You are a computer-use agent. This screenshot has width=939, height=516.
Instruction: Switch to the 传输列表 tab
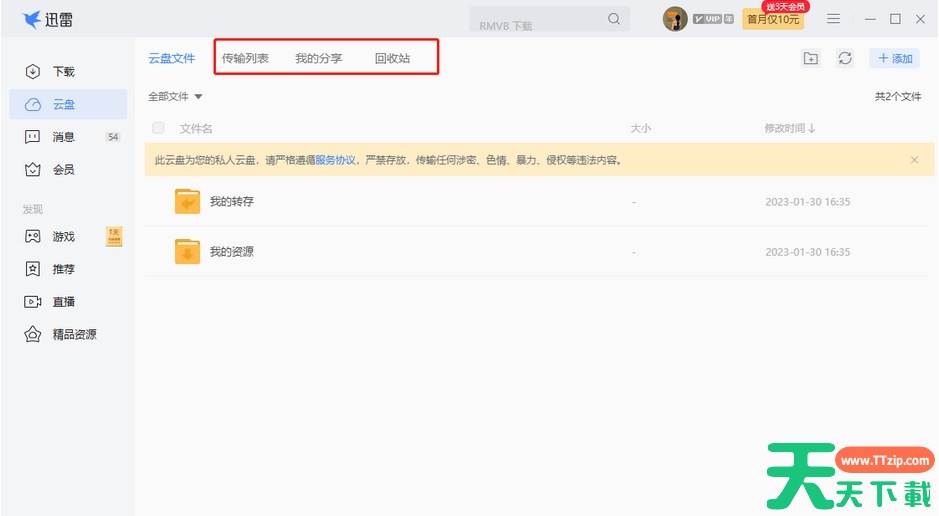245,59
